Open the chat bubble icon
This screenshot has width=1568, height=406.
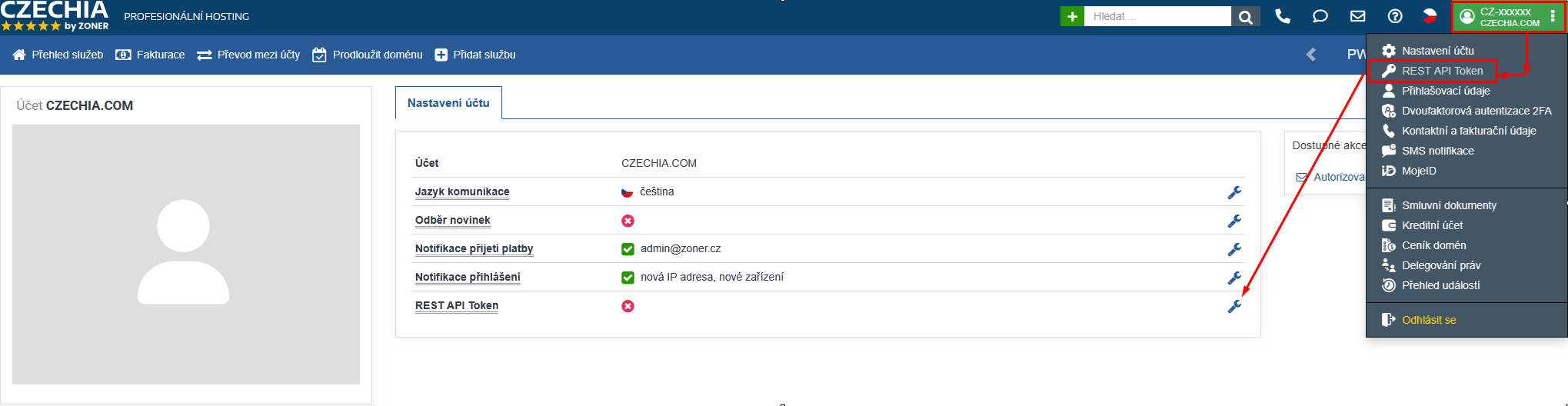click(x=1320, y=16)
